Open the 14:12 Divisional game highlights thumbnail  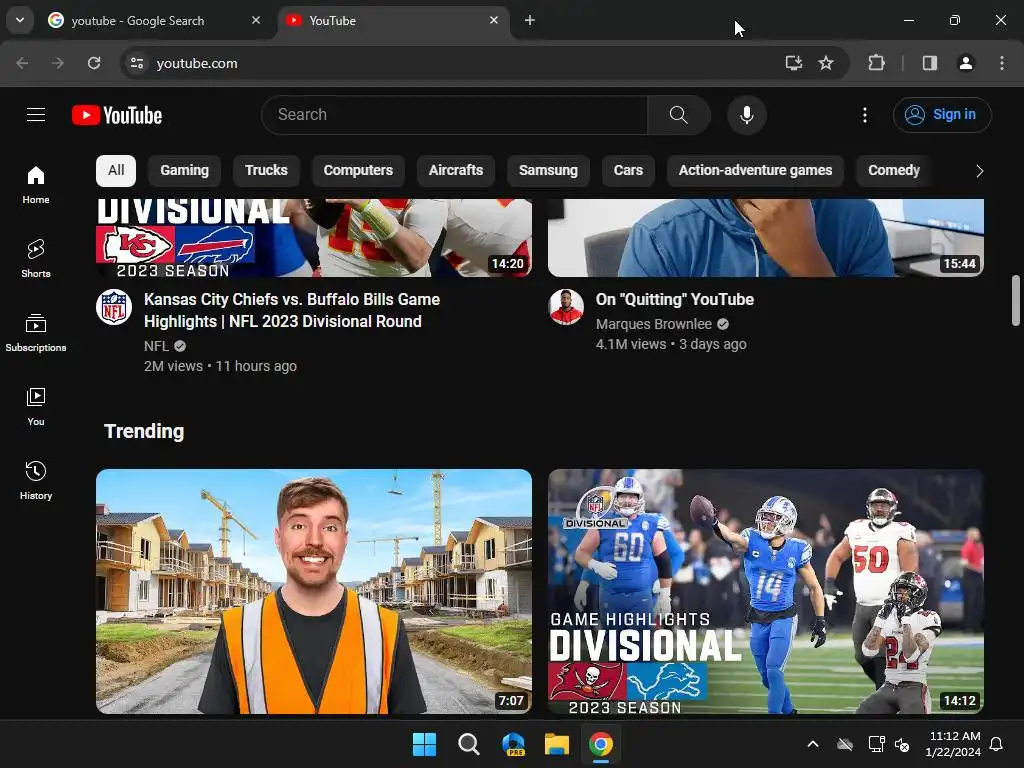tap(766, 591)
